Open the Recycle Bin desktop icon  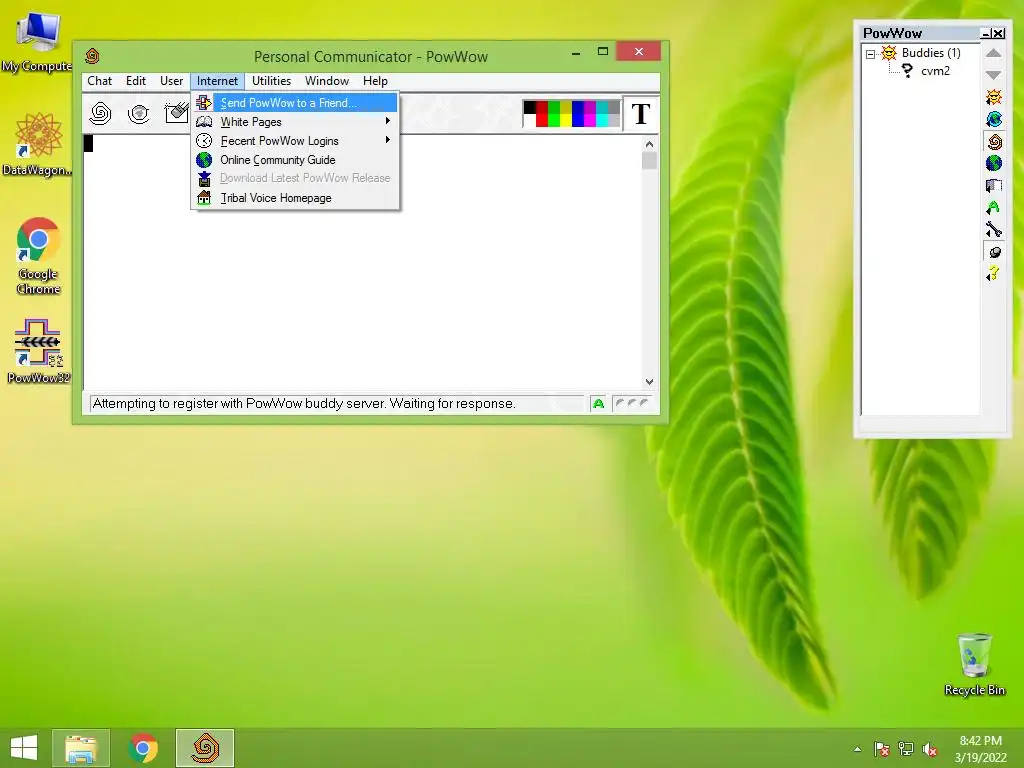click(x=974, y=664)
